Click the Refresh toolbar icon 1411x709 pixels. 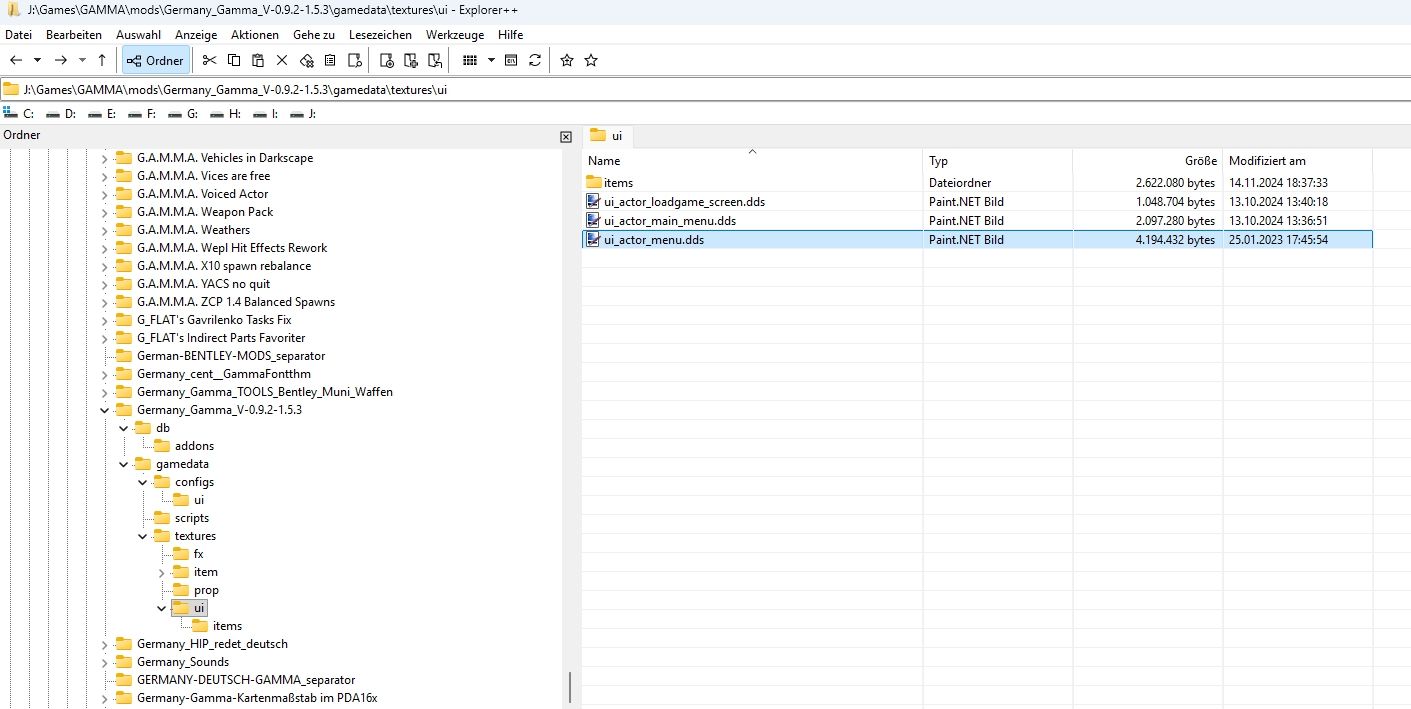point(535,60)
